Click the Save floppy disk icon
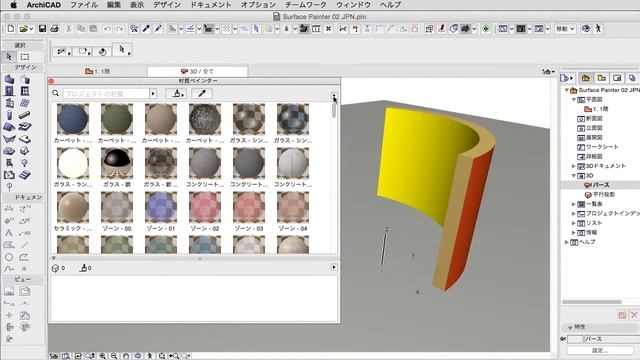The image size is (640, 360). pos(42,29)
